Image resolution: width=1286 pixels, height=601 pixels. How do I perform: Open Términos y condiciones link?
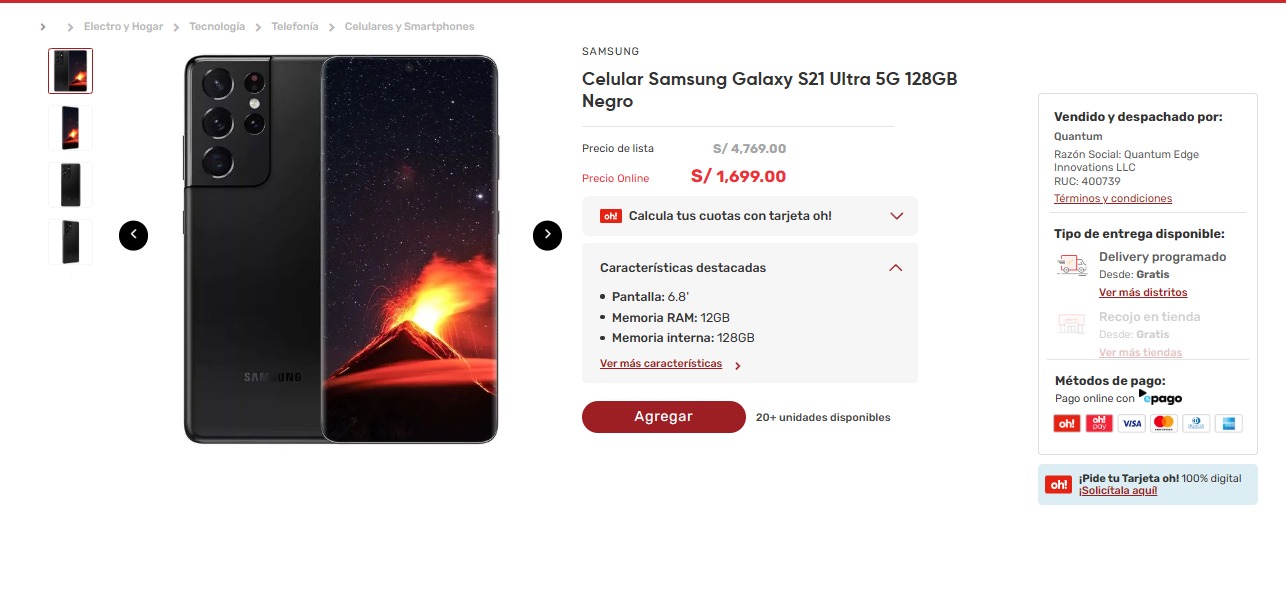pos(1113,199)
